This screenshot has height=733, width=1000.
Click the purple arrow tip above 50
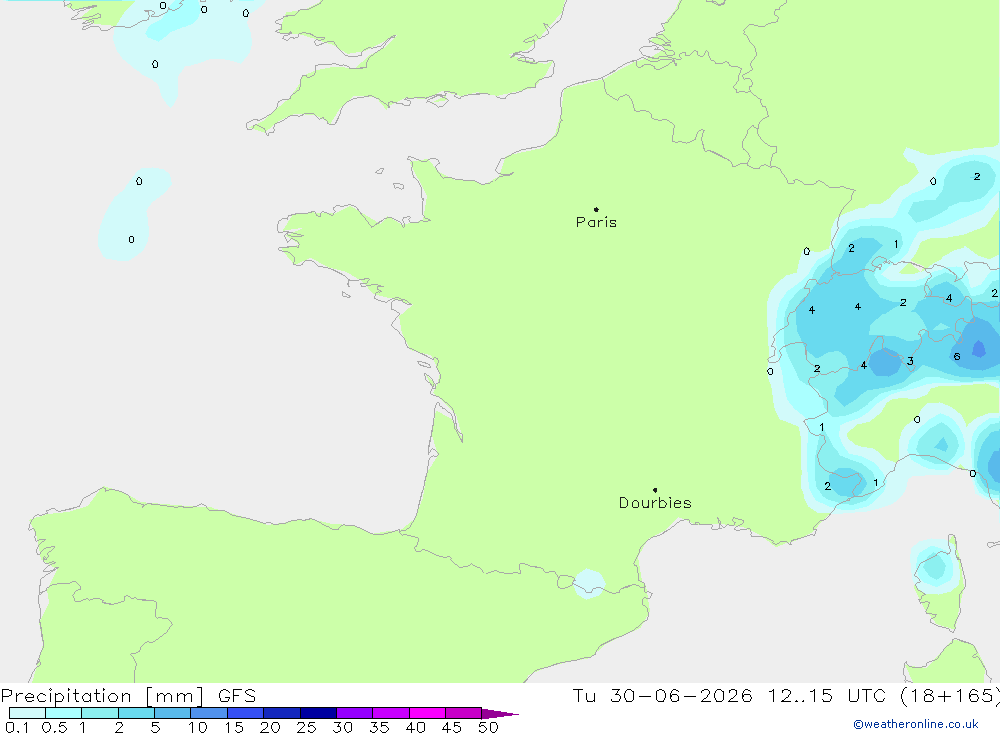500,713
